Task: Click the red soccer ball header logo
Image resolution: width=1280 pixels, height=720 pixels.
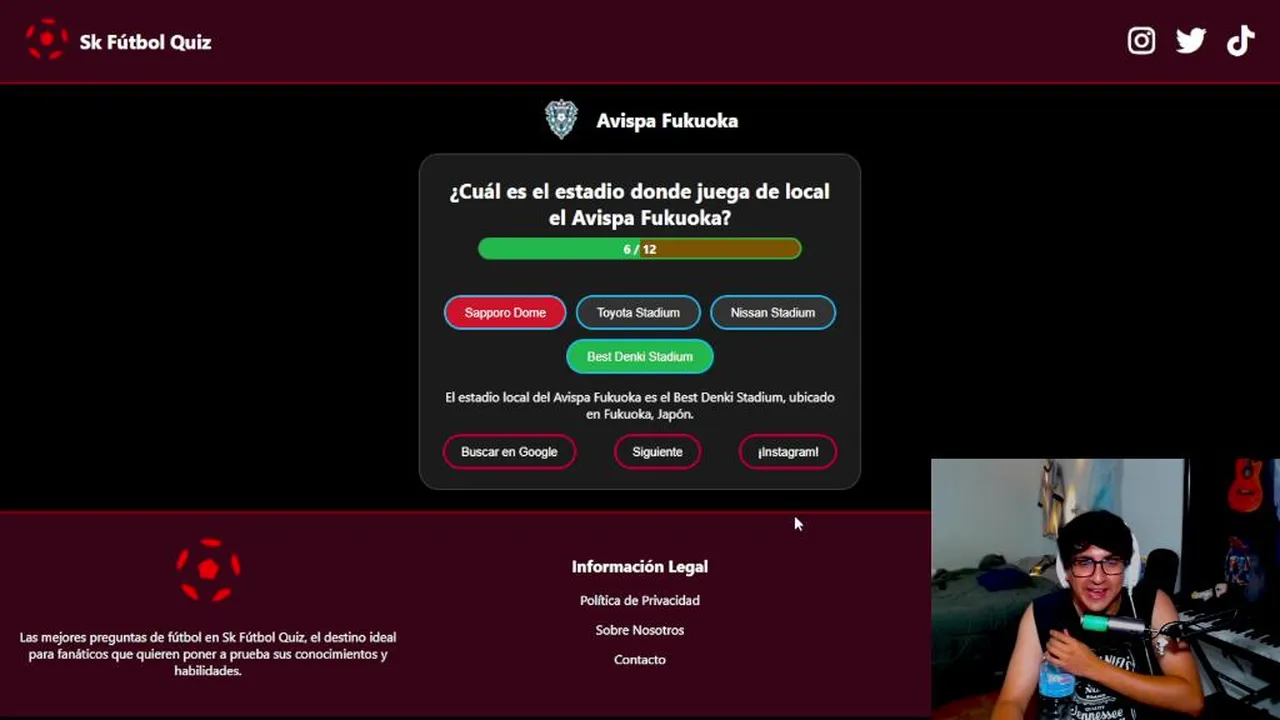Action: [46, 40]
